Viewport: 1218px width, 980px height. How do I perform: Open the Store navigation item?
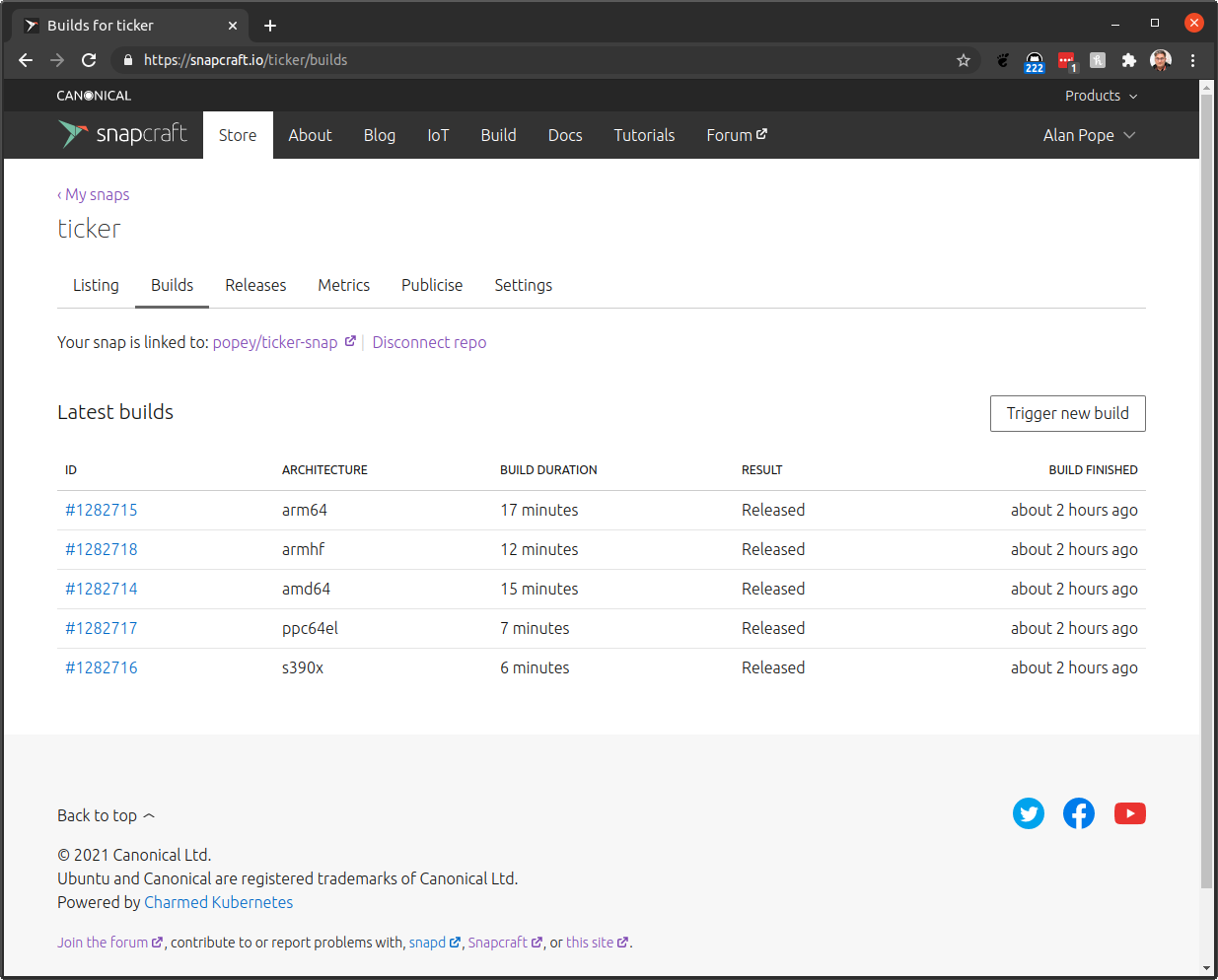click(238, 135)
